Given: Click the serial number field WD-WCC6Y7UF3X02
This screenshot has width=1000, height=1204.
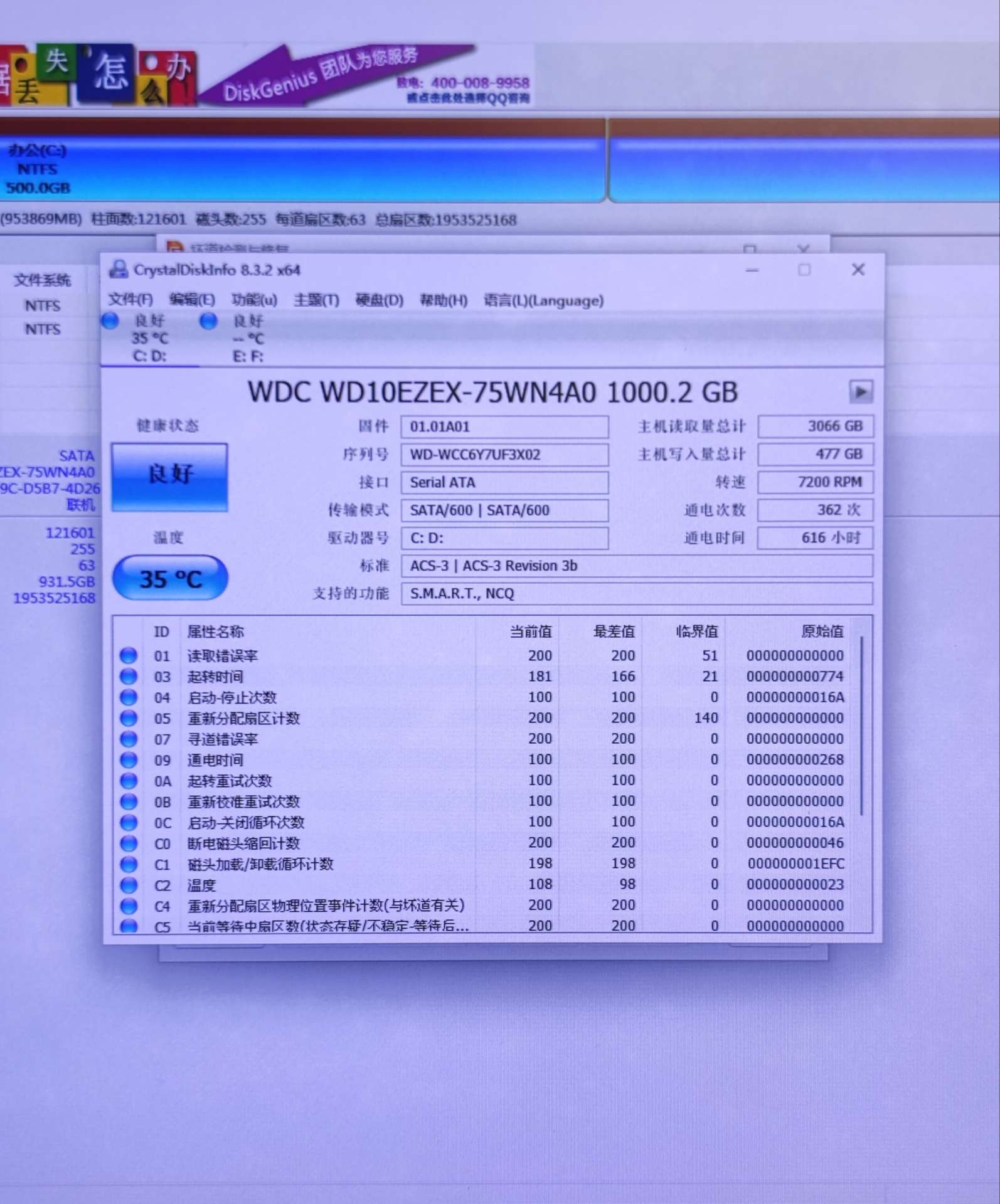Looking at the screenshot, I should point(504,455).
